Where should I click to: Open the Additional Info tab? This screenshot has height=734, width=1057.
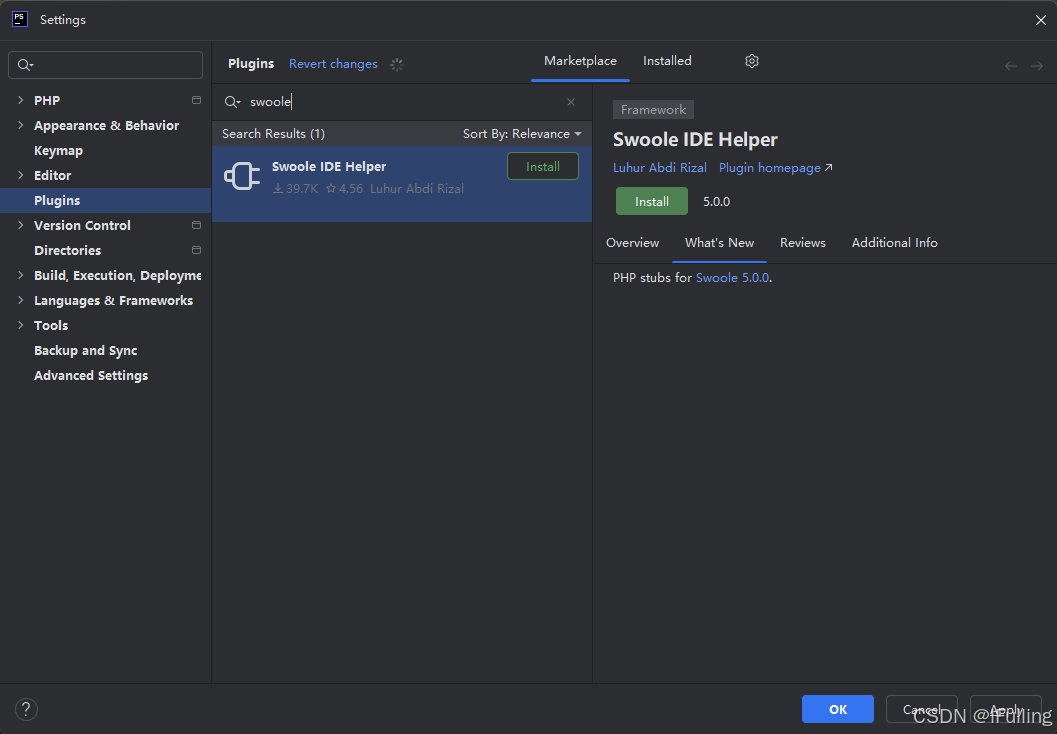pyautogui.click(x=894, y=243)
